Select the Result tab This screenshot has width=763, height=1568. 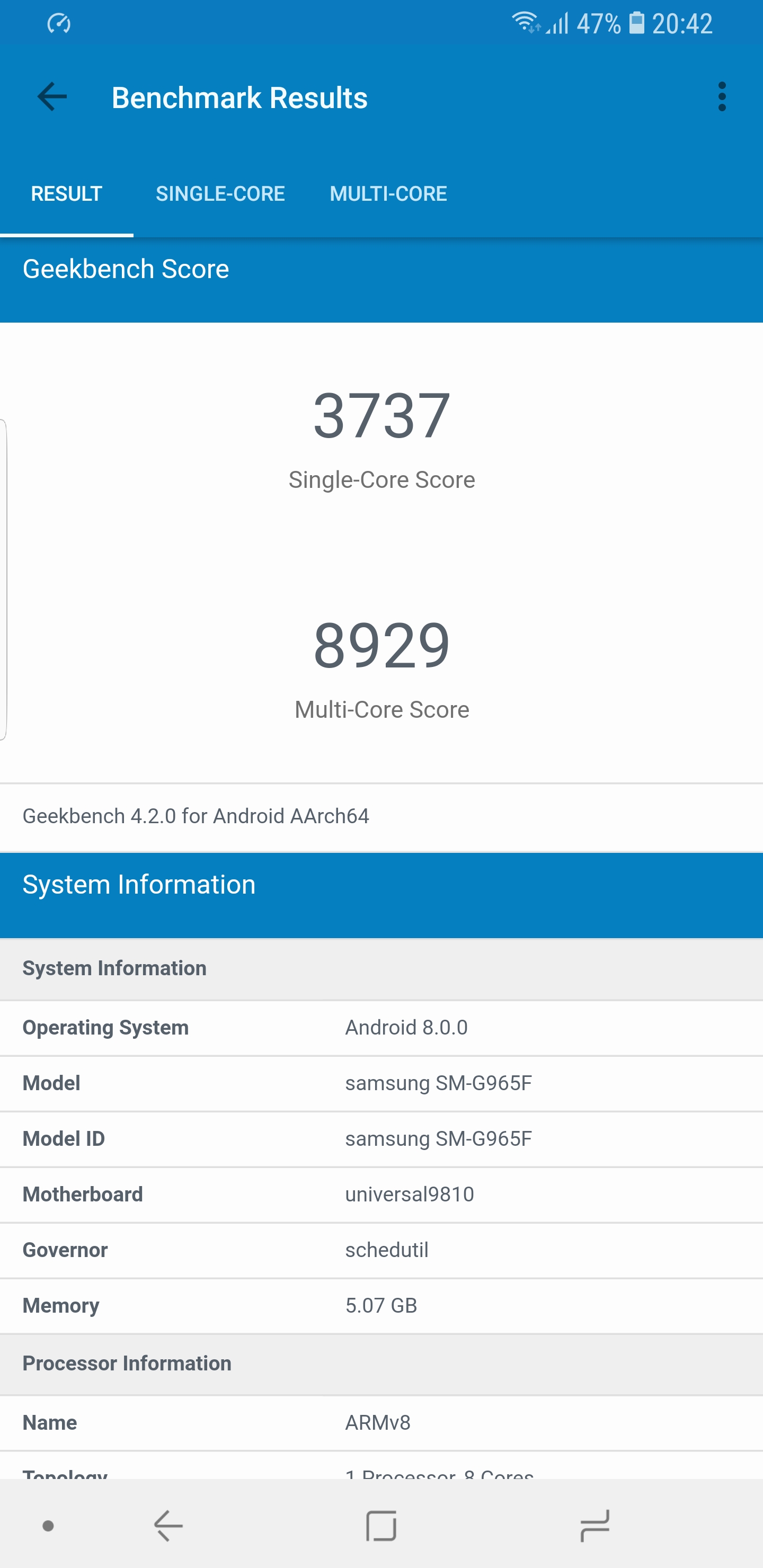click(66, 193)
